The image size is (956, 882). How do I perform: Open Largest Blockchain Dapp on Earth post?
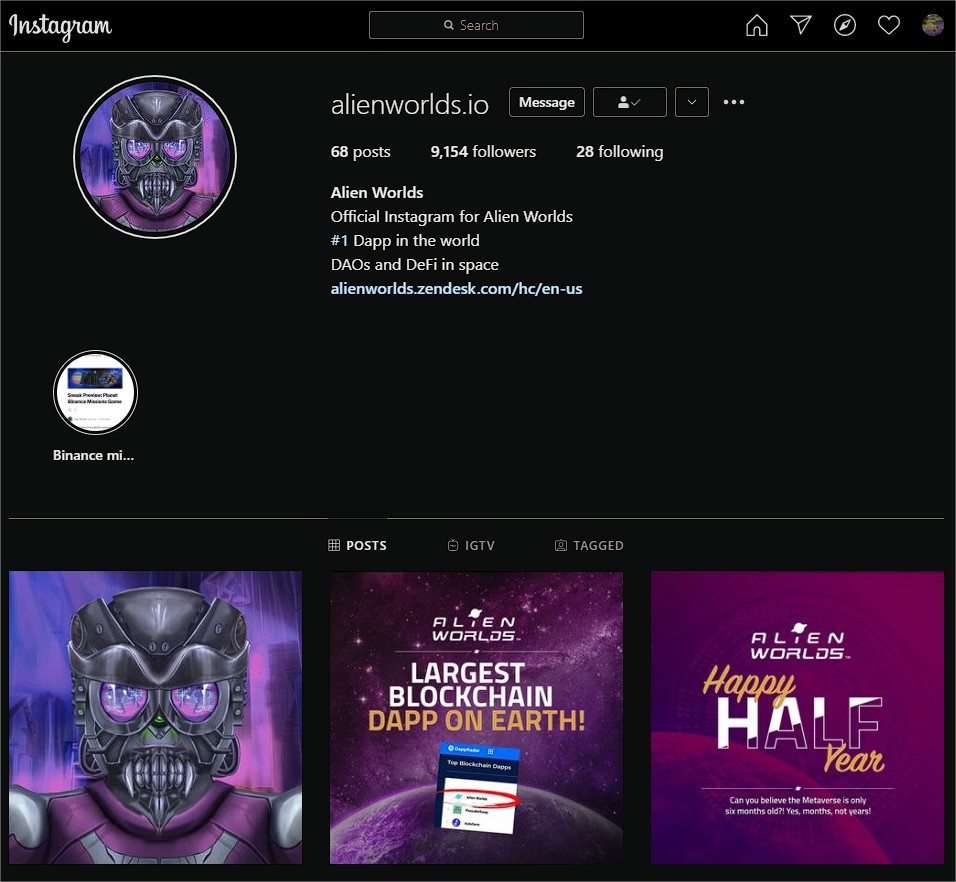click(476, 717)
